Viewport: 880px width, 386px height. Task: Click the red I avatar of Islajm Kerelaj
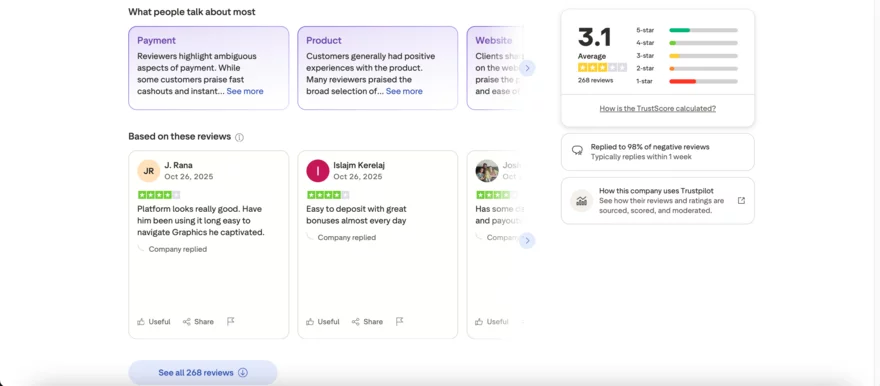click(318, 171)
